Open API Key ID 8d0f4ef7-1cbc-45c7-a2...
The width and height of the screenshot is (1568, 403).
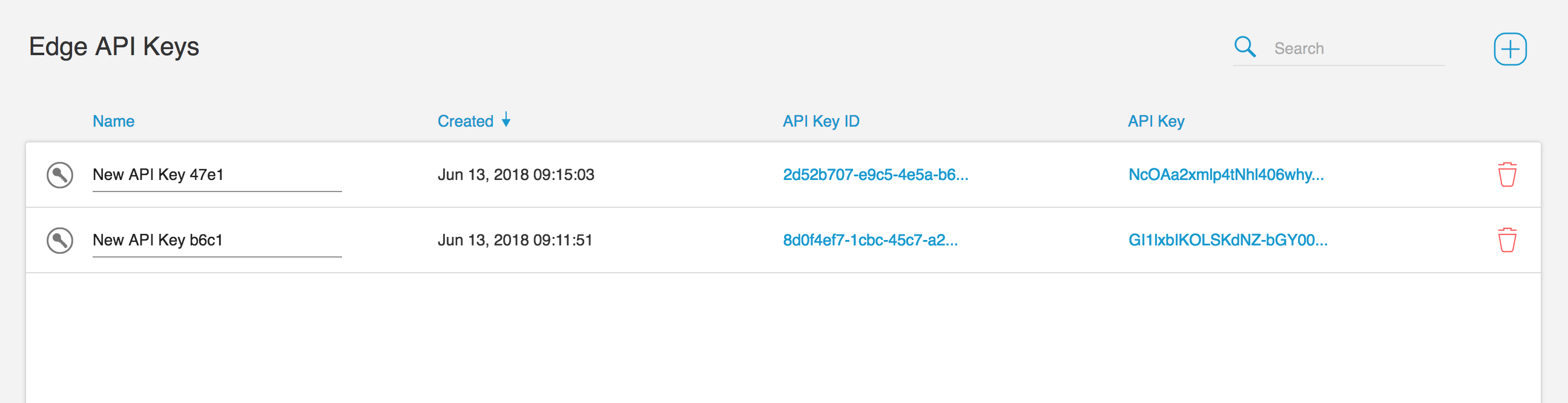[x=871, y=239]
